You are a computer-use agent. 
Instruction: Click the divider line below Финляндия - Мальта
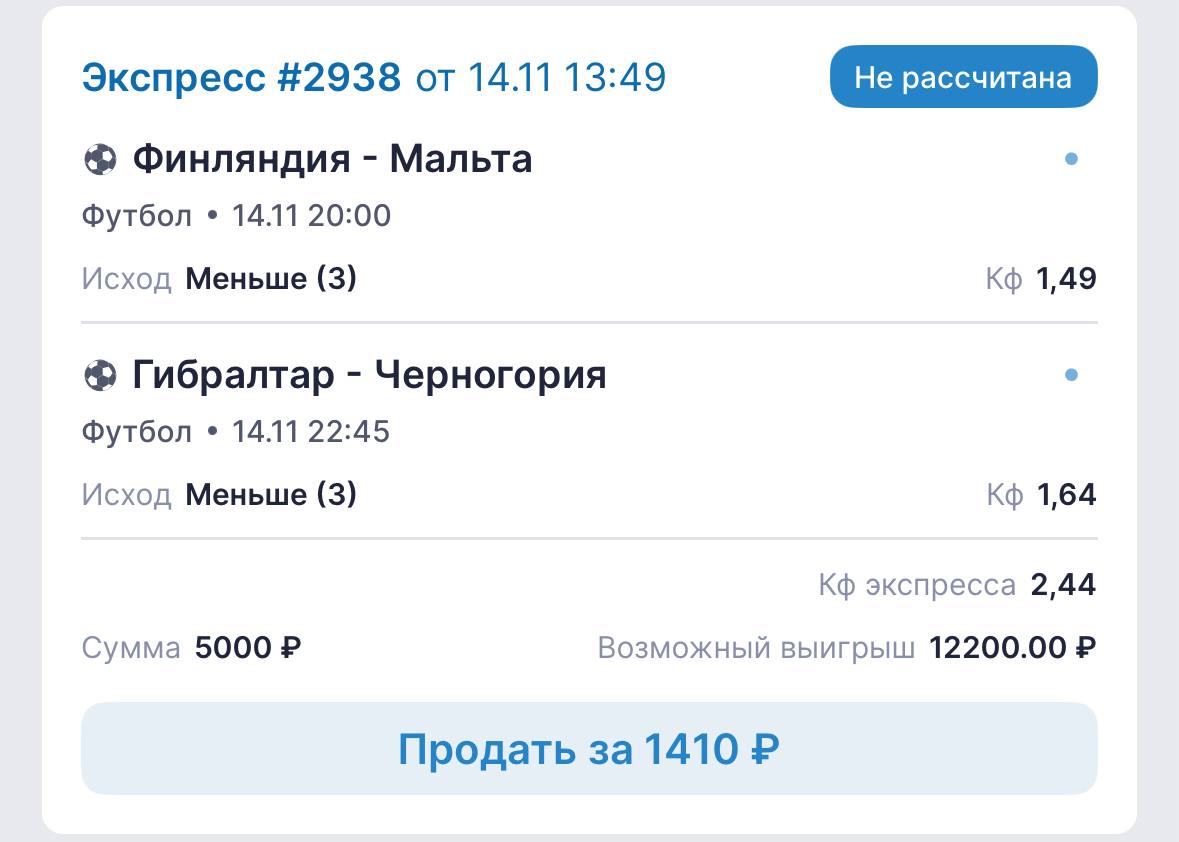point(589,322)
